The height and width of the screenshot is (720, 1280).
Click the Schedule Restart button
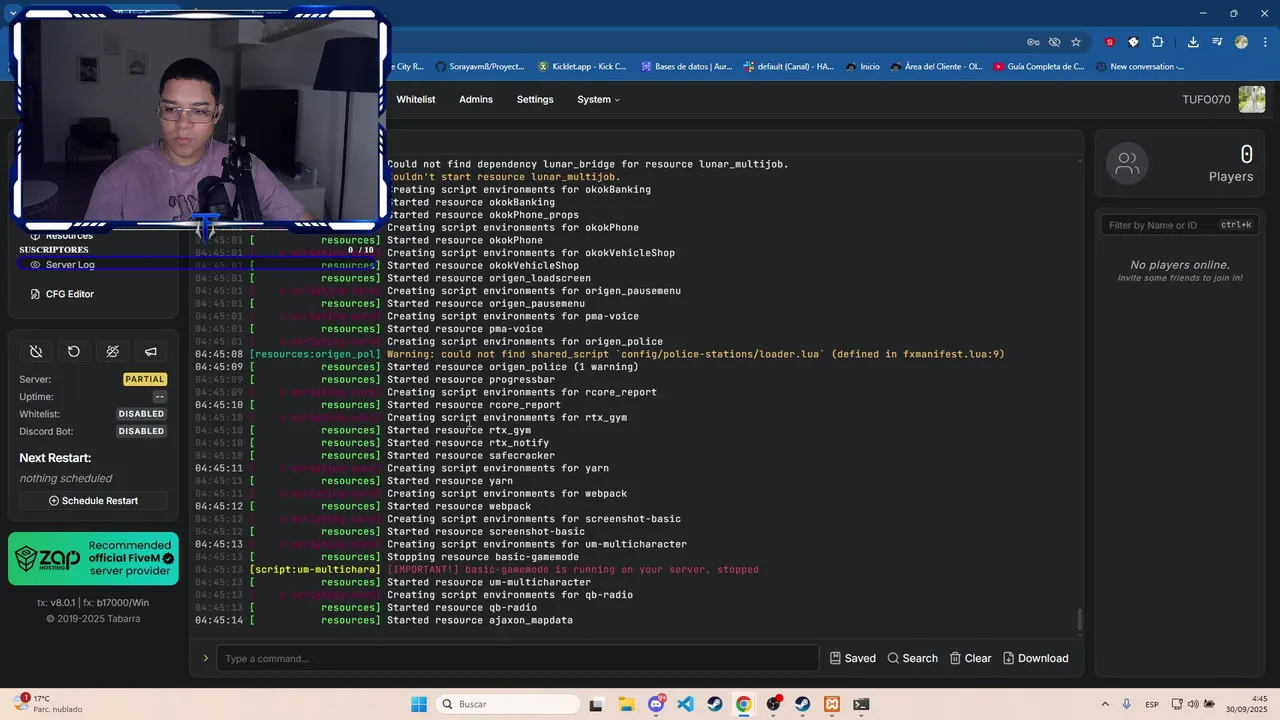93,501
